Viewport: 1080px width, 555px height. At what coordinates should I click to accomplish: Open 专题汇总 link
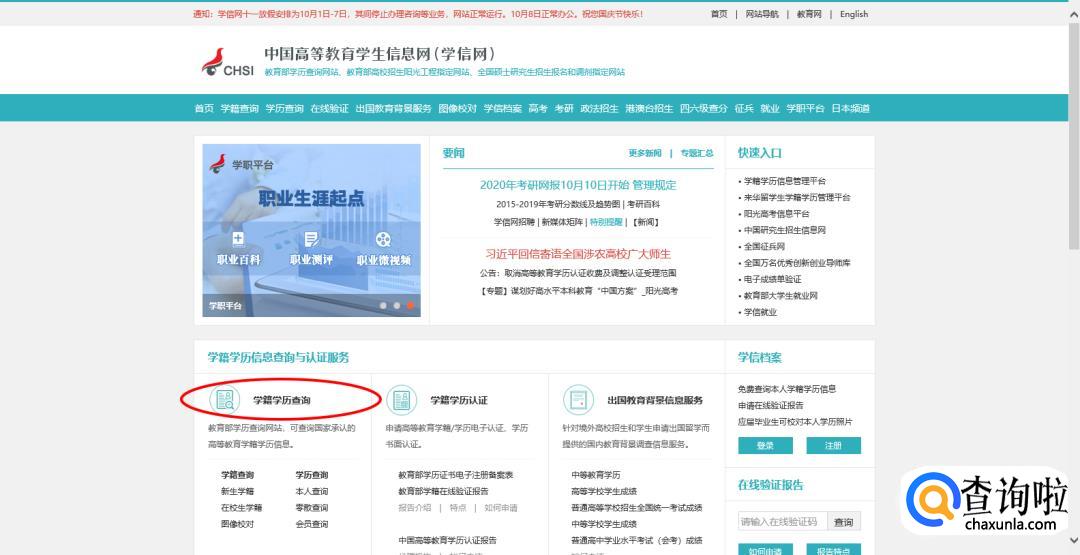point(697,153)
